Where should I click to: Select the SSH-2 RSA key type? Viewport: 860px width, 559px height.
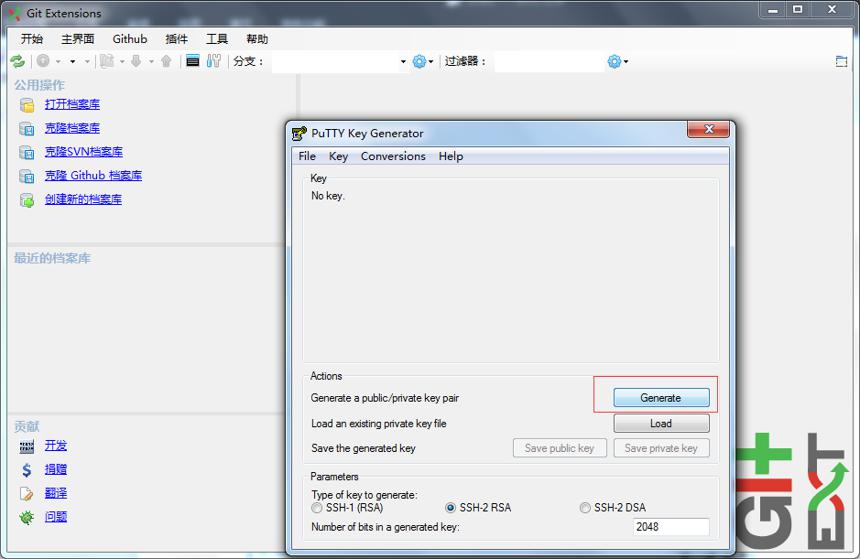pyautogui.click(x=450, y=508)
